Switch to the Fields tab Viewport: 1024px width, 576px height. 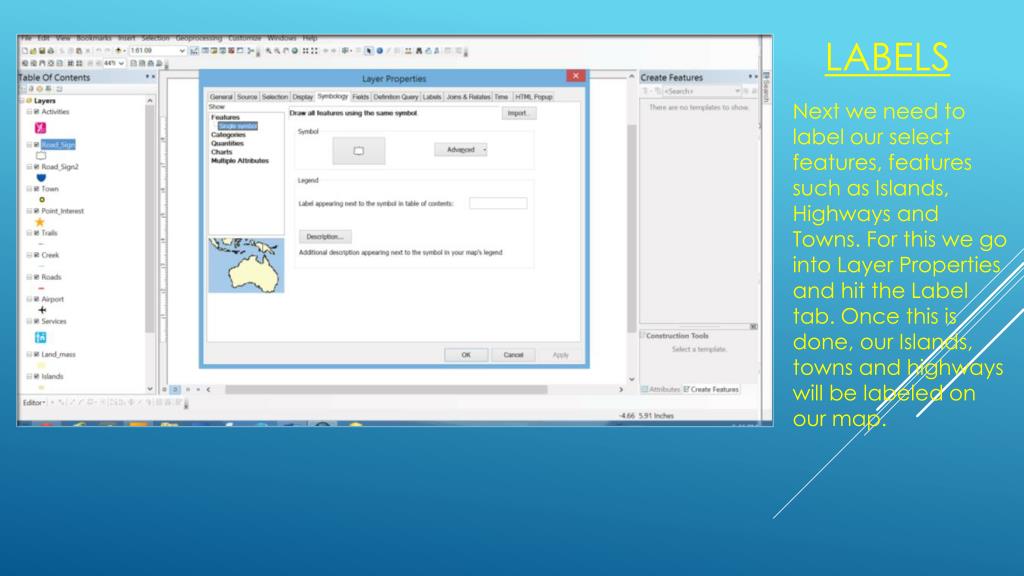point(360,97)
